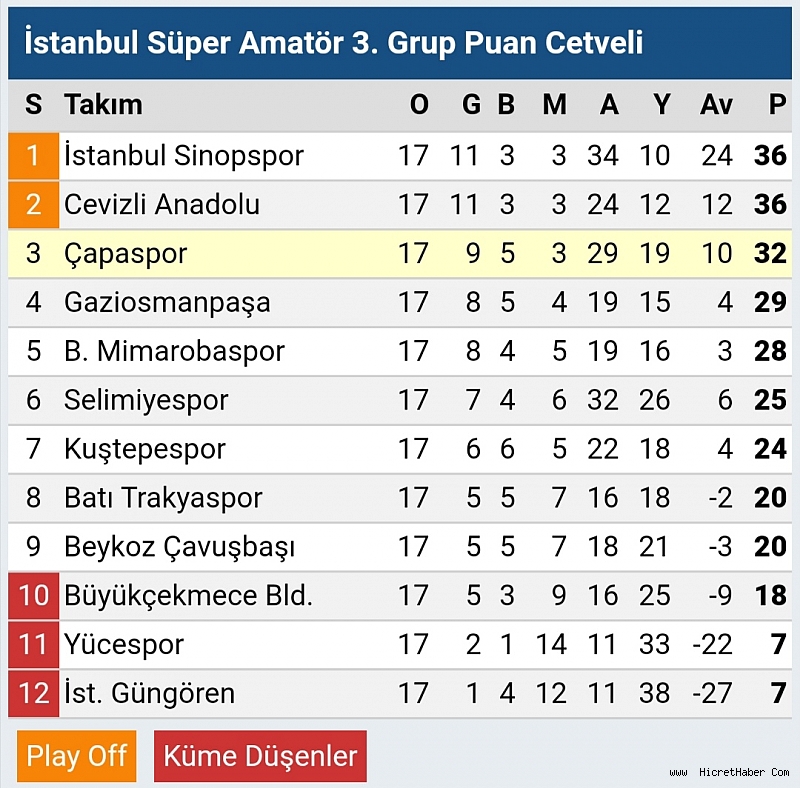Click the orange Play Off legend button
Screen dimensions: 800x788
click(x=77, y=756)
